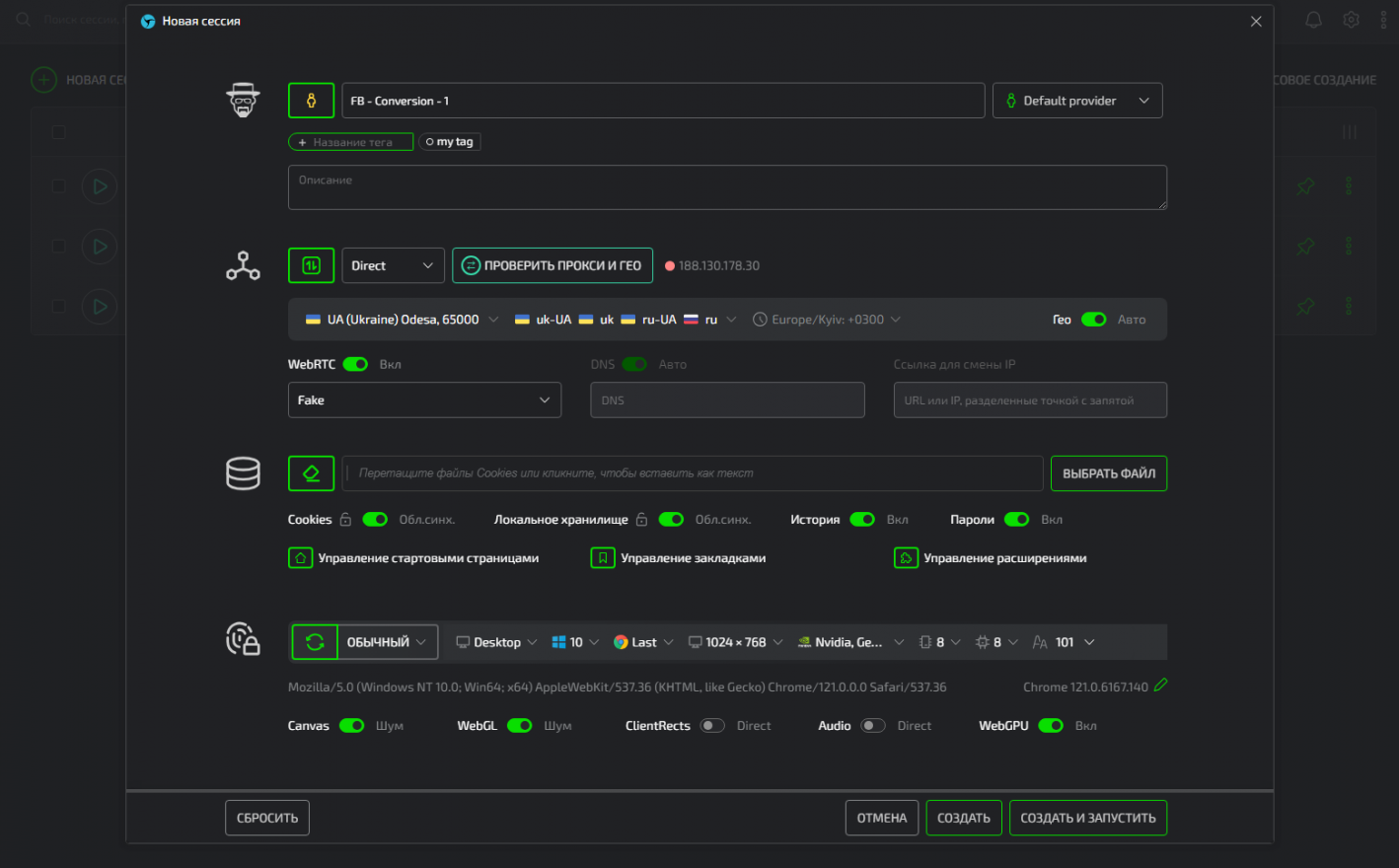Click the IP change URL input field
The width and height of the screenshot is (1399, 868).
1030,400
